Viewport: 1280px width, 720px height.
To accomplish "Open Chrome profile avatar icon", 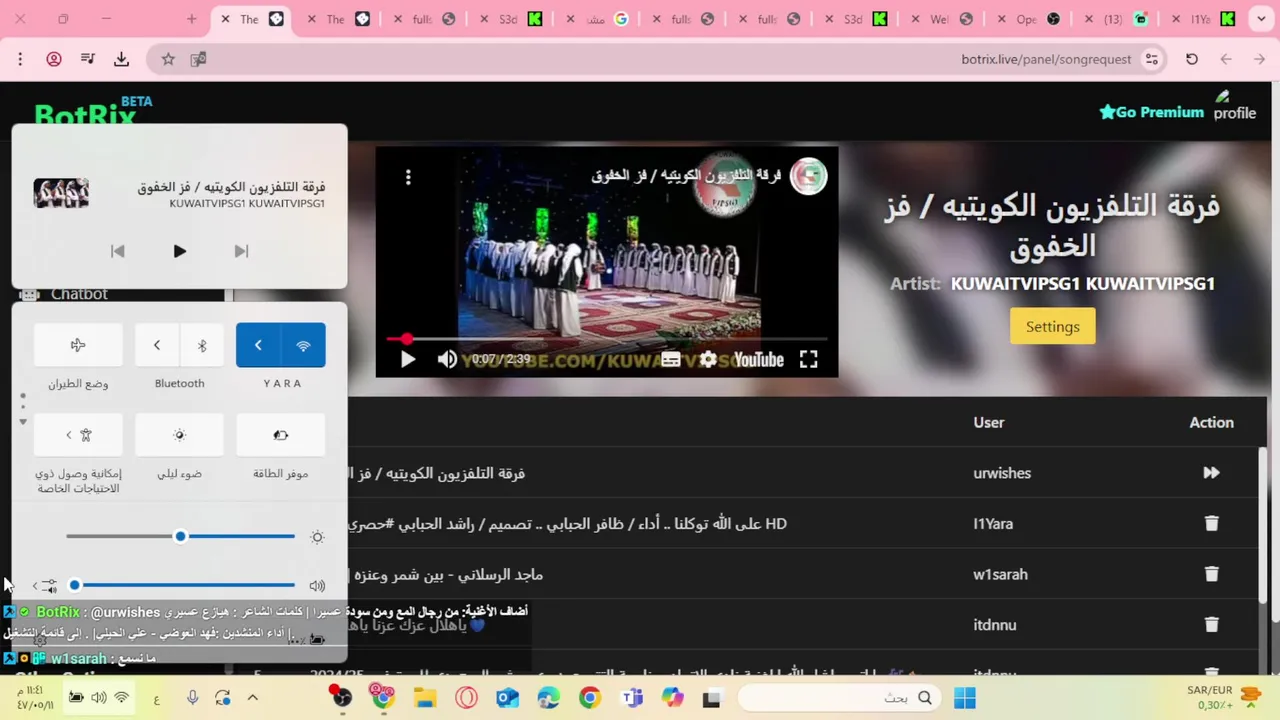I will (x=54, y=59).
